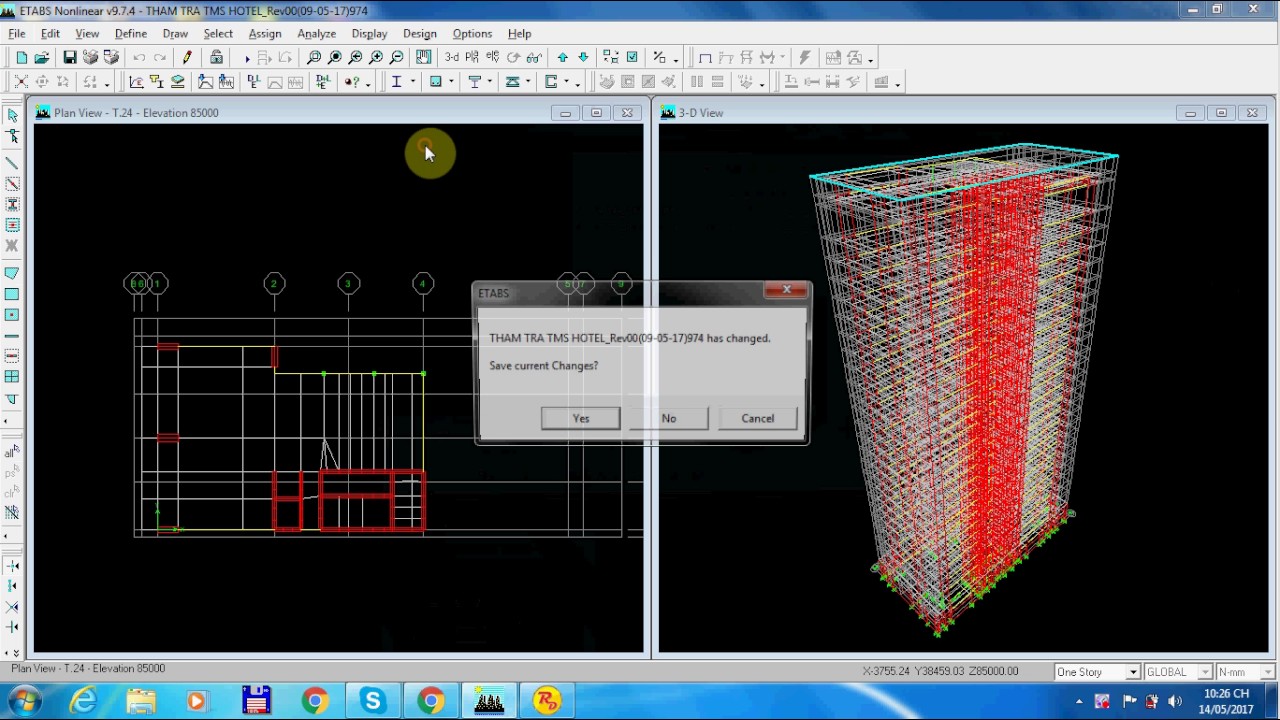Open the Assign menu
1280x720 pixels.
[x=265, y=33]
